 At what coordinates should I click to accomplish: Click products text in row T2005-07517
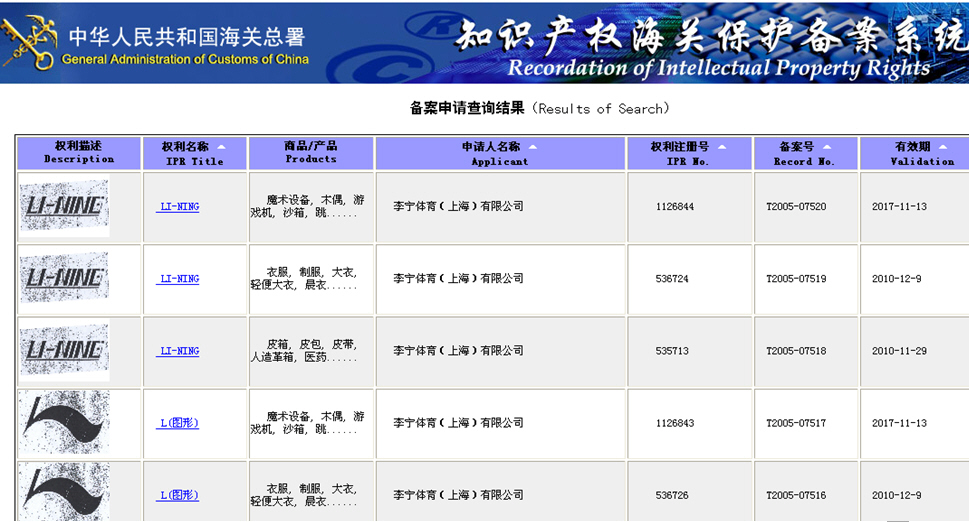[307, 423]
